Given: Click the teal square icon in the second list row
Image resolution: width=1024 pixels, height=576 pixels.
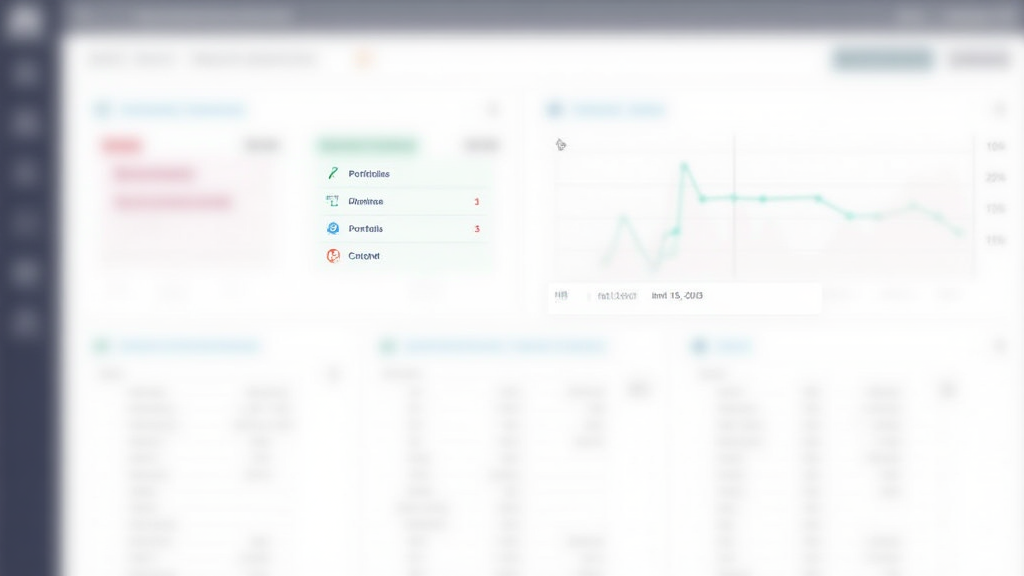Looking at the screenshot, I should 333,201.
